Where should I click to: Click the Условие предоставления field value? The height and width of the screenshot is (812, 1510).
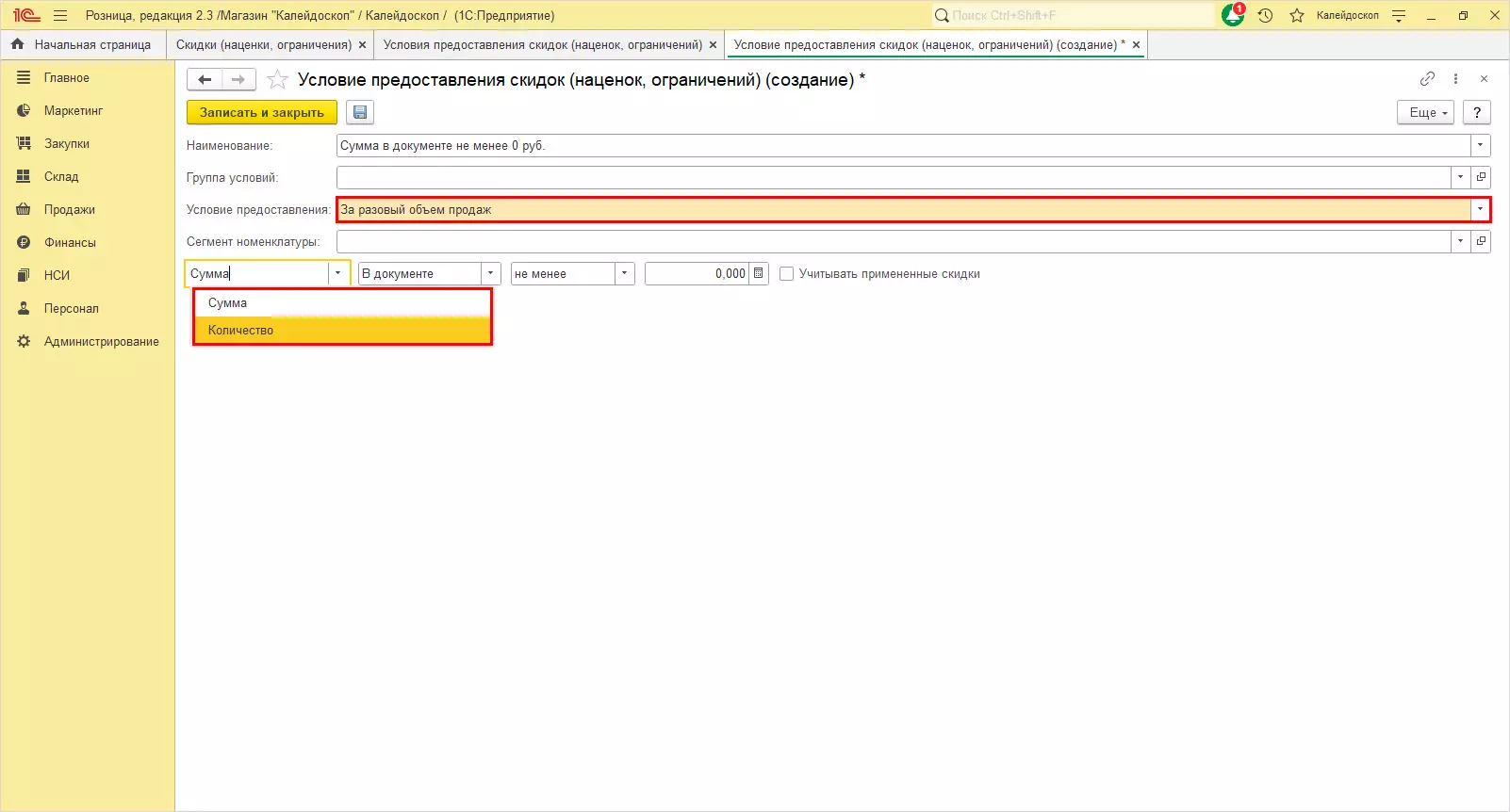(904, 209)
